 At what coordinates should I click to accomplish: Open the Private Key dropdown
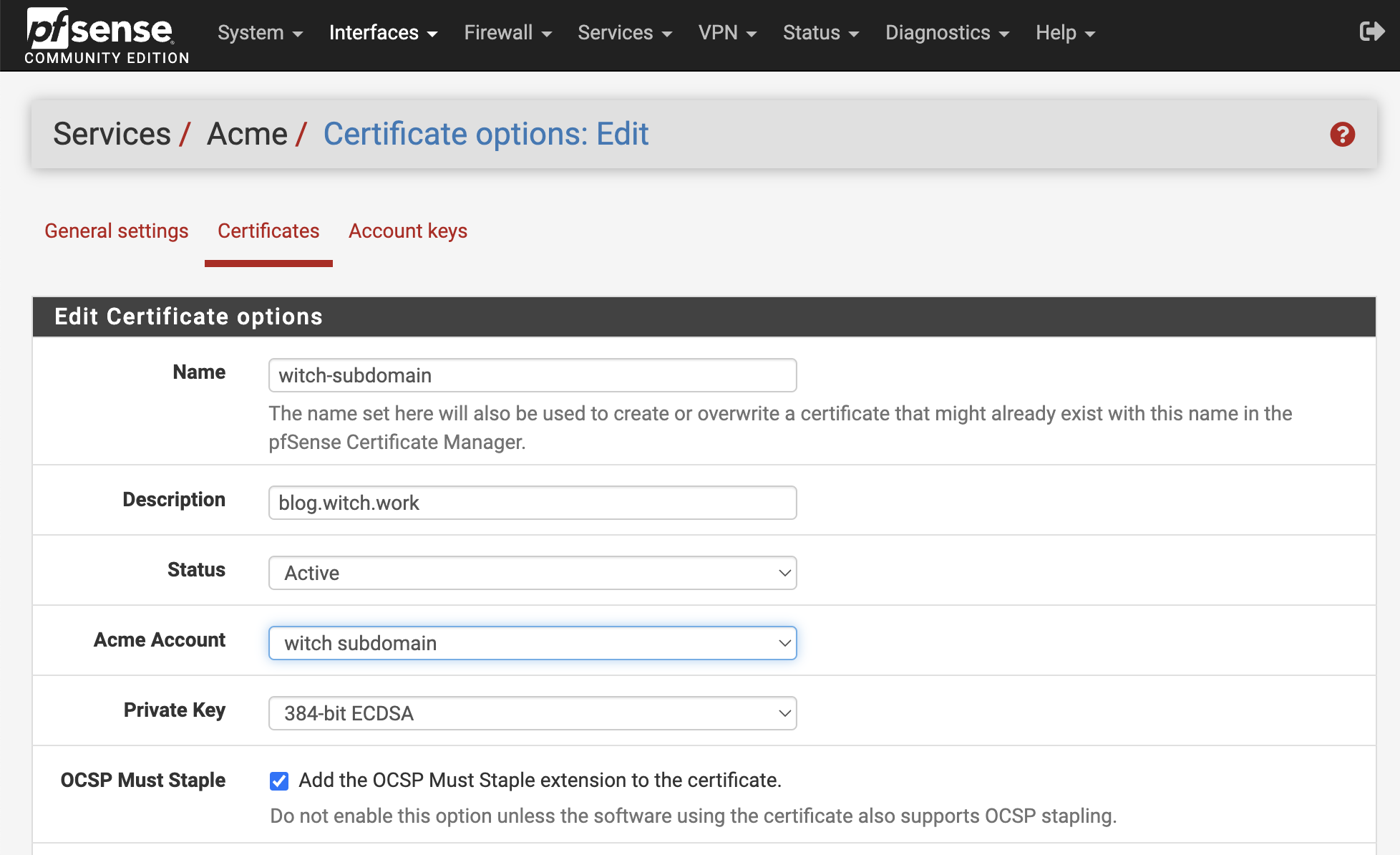(532, 712)
